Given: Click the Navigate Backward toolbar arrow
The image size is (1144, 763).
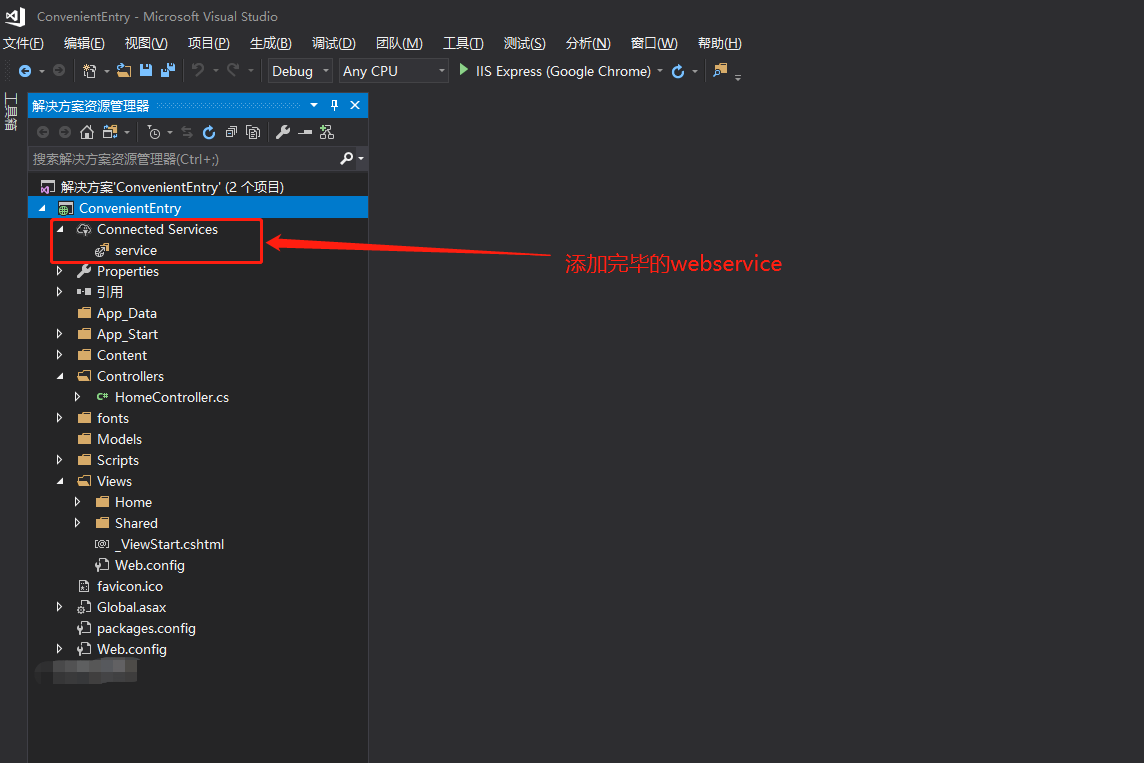Looking at the screenshot, I should (25, 71).
